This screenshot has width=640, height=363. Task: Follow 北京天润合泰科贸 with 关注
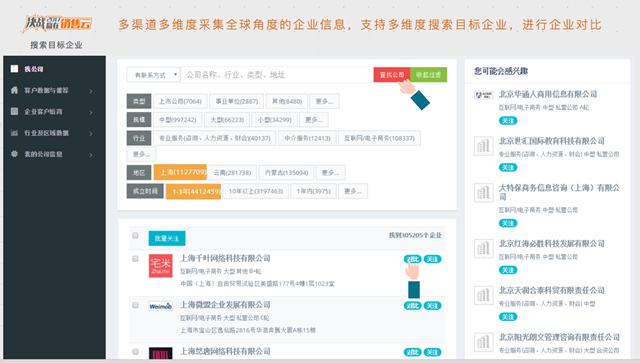[508, 317]
